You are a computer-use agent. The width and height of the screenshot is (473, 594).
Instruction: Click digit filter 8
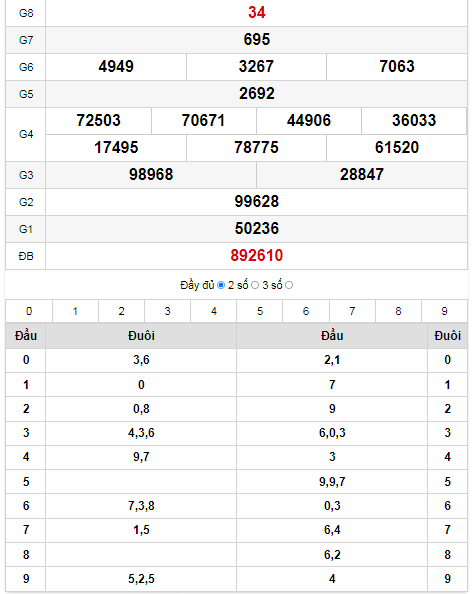click(398, 311)
